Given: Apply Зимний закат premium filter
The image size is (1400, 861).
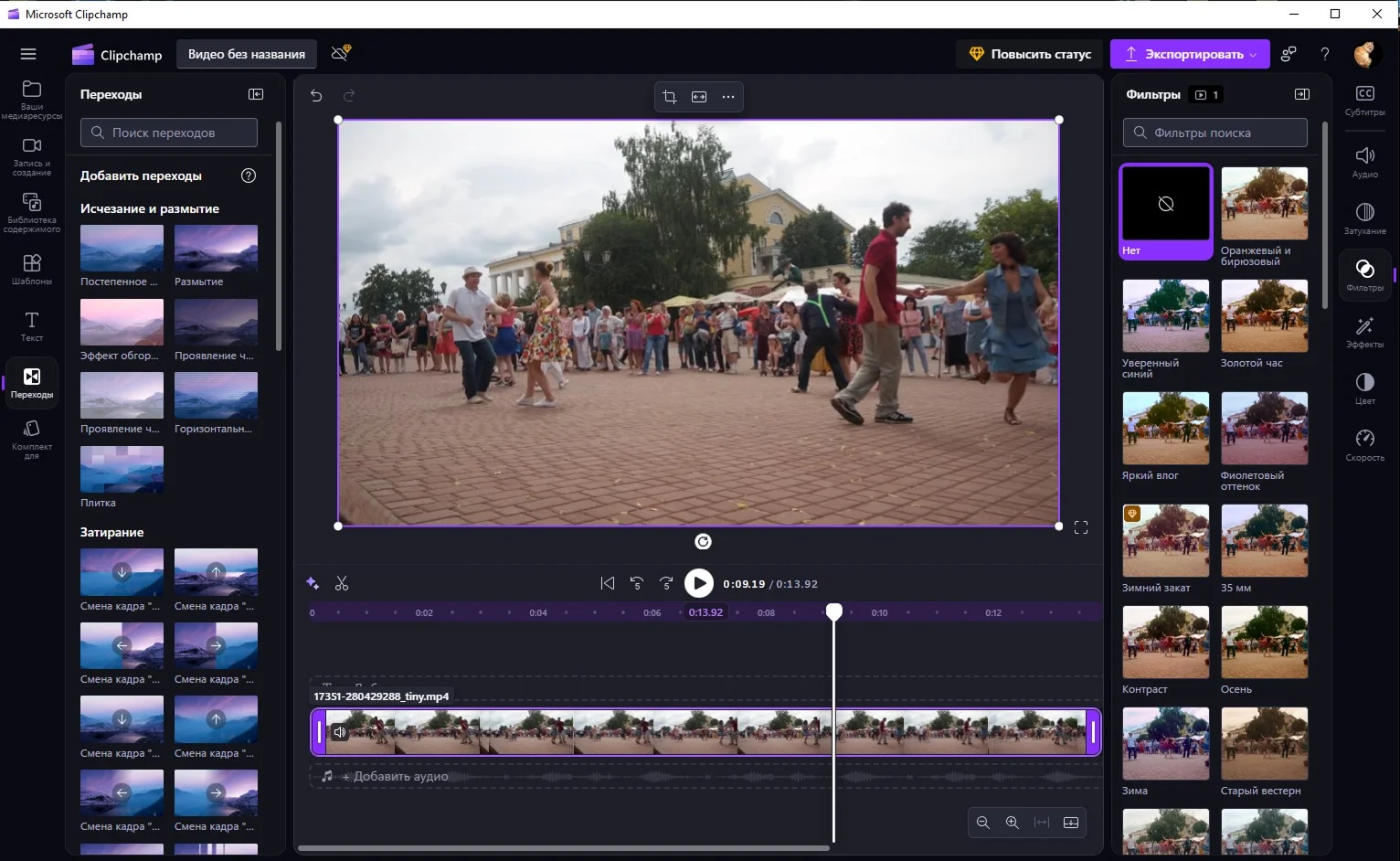Looking at the screenshot, I should 1166,540.
